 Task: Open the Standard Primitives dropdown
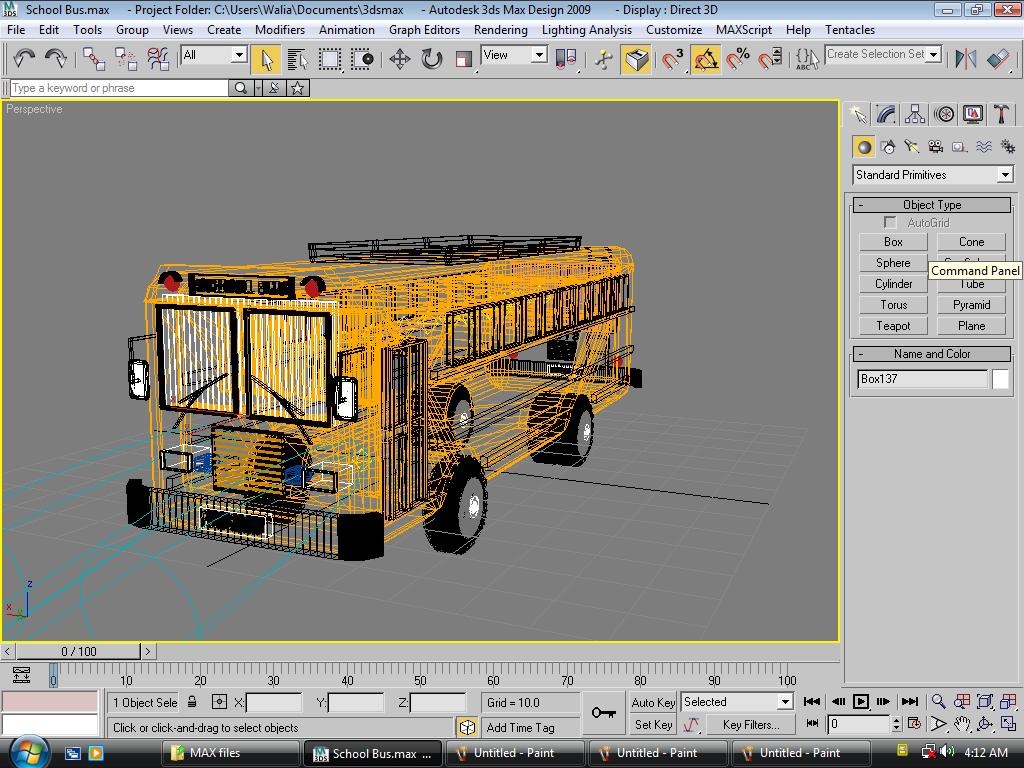pyautogui.click(x=932, y=174)
